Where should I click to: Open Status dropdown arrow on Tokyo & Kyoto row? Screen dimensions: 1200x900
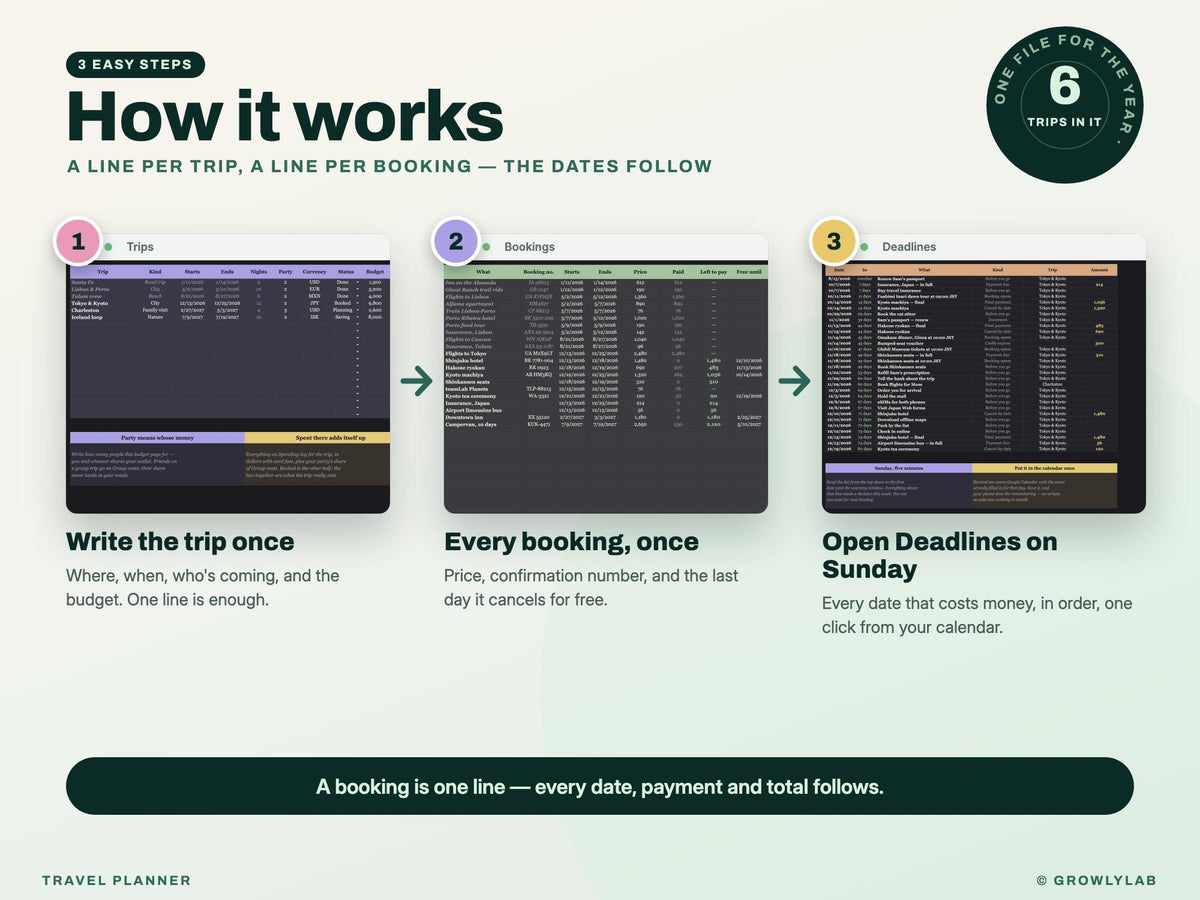[x=357, y=303]
